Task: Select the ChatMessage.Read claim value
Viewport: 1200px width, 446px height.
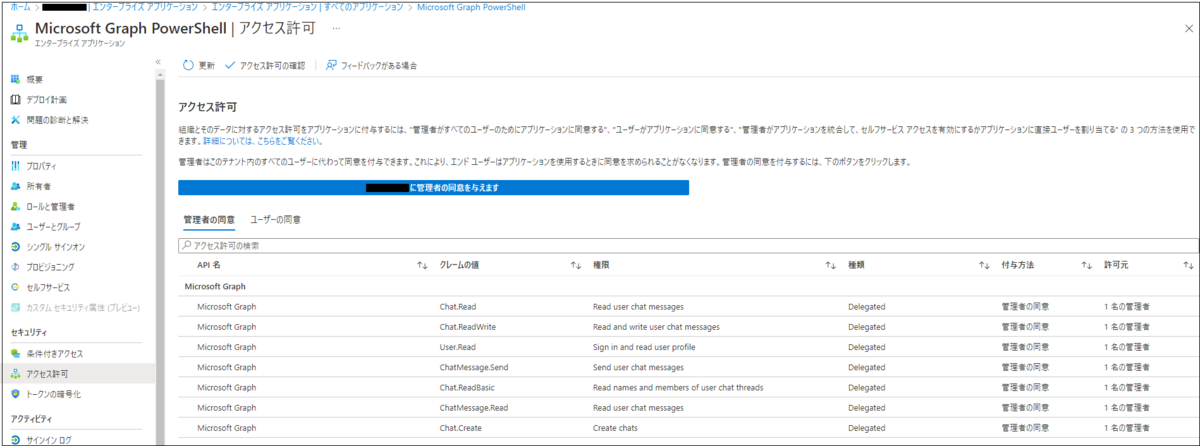Action: [x=475, y=408]
